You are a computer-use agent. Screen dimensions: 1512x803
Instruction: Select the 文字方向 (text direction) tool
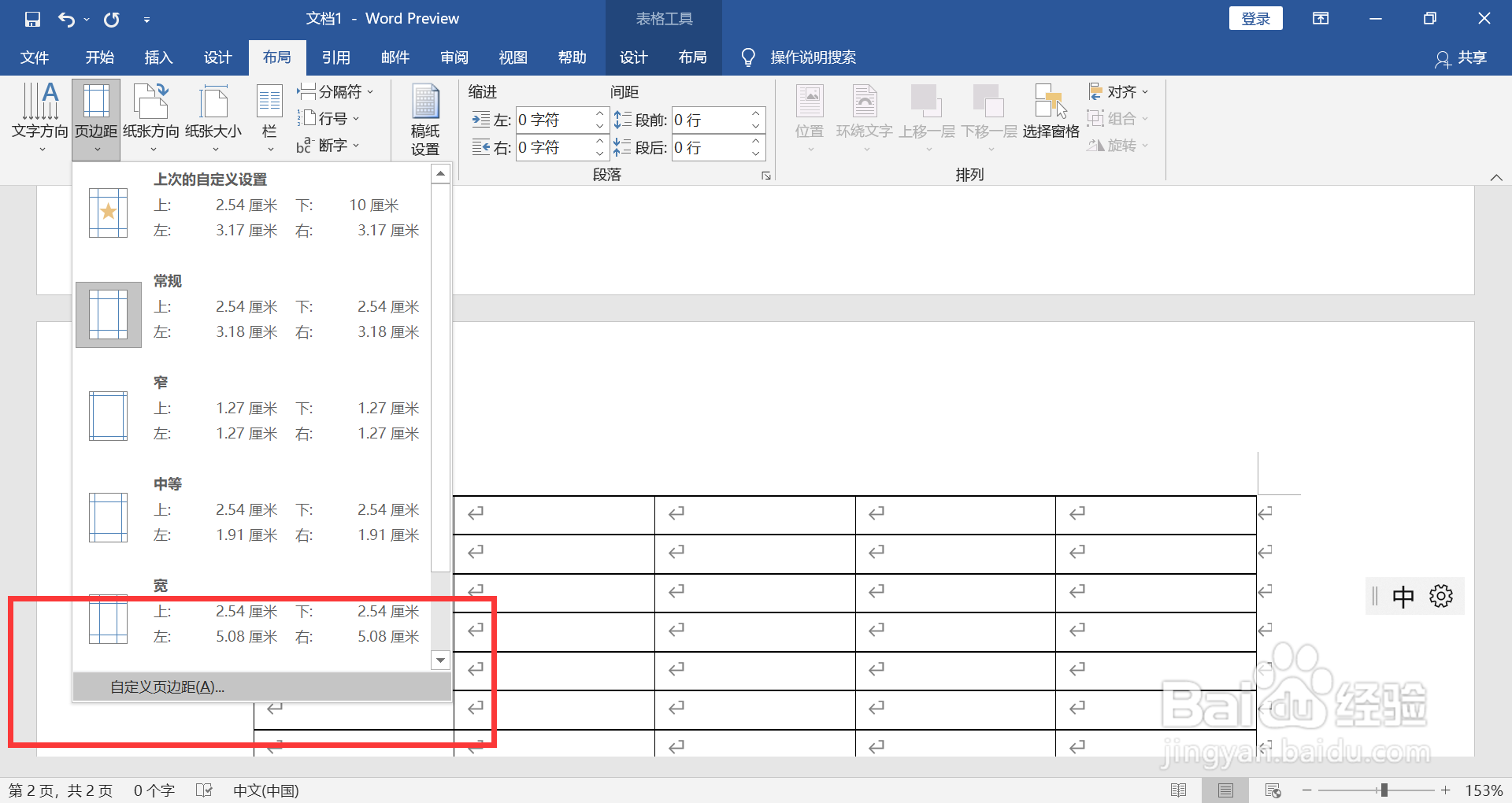point(39,114)
